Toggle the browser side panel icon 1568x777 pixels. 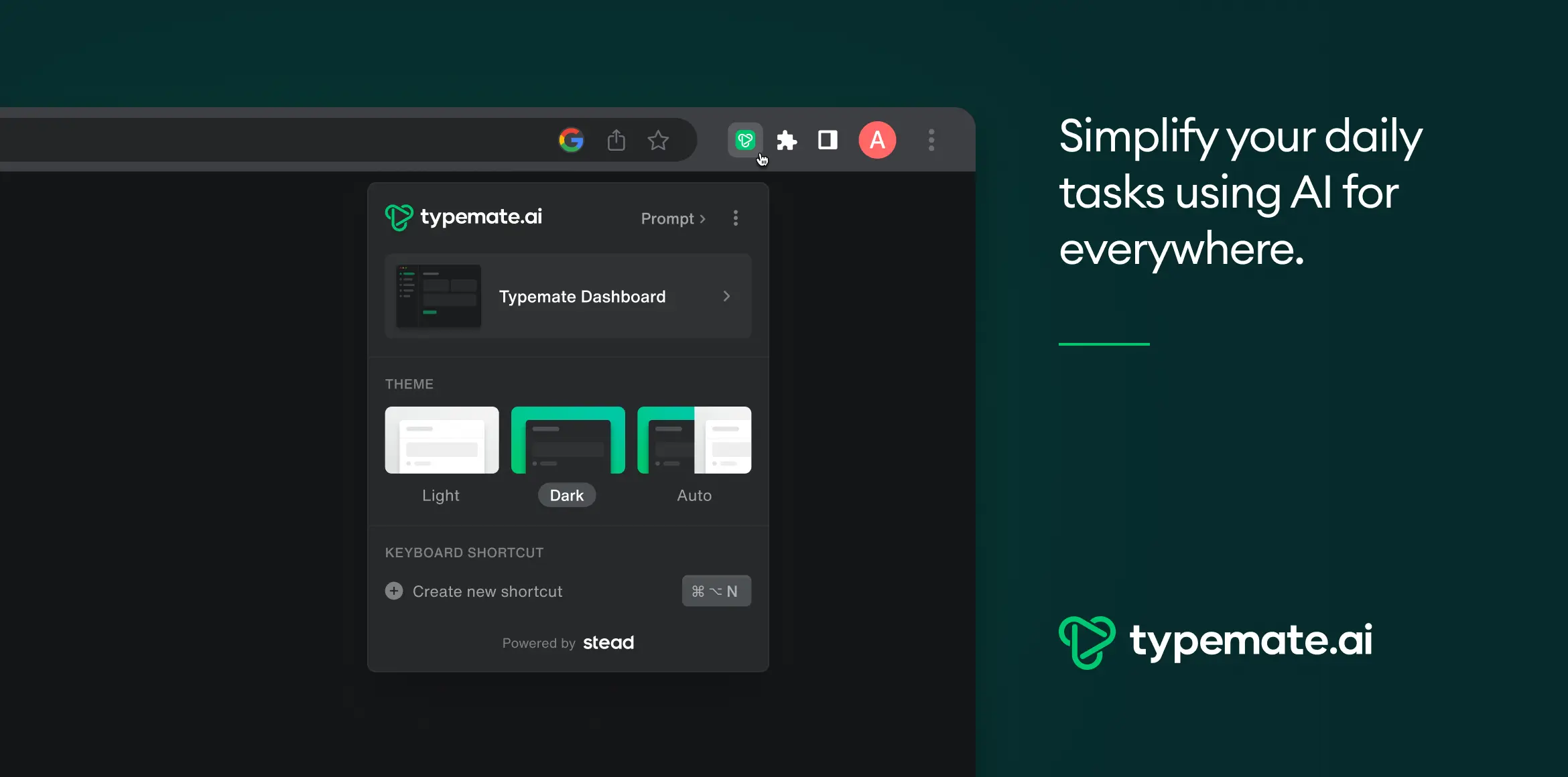click(828, 140)
